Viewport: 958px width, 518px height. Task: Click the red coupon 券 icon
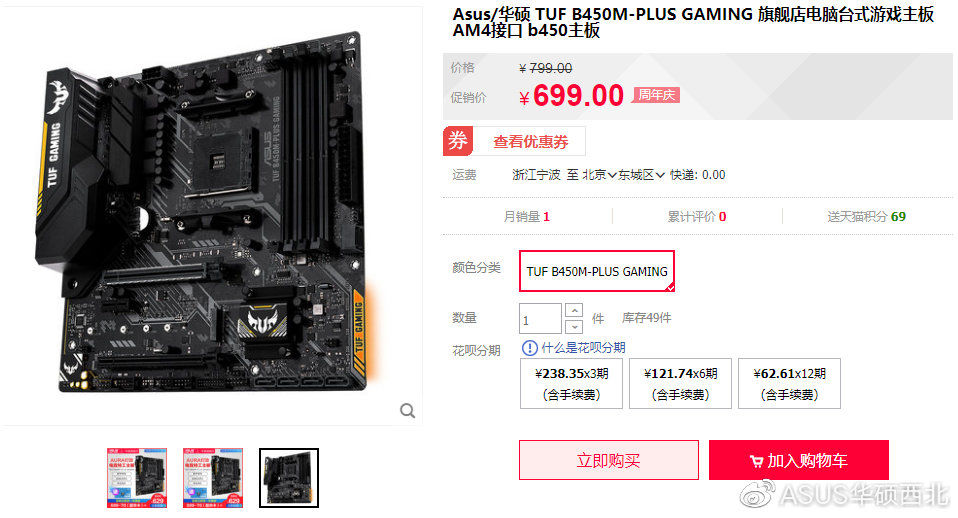coord(458,141)
